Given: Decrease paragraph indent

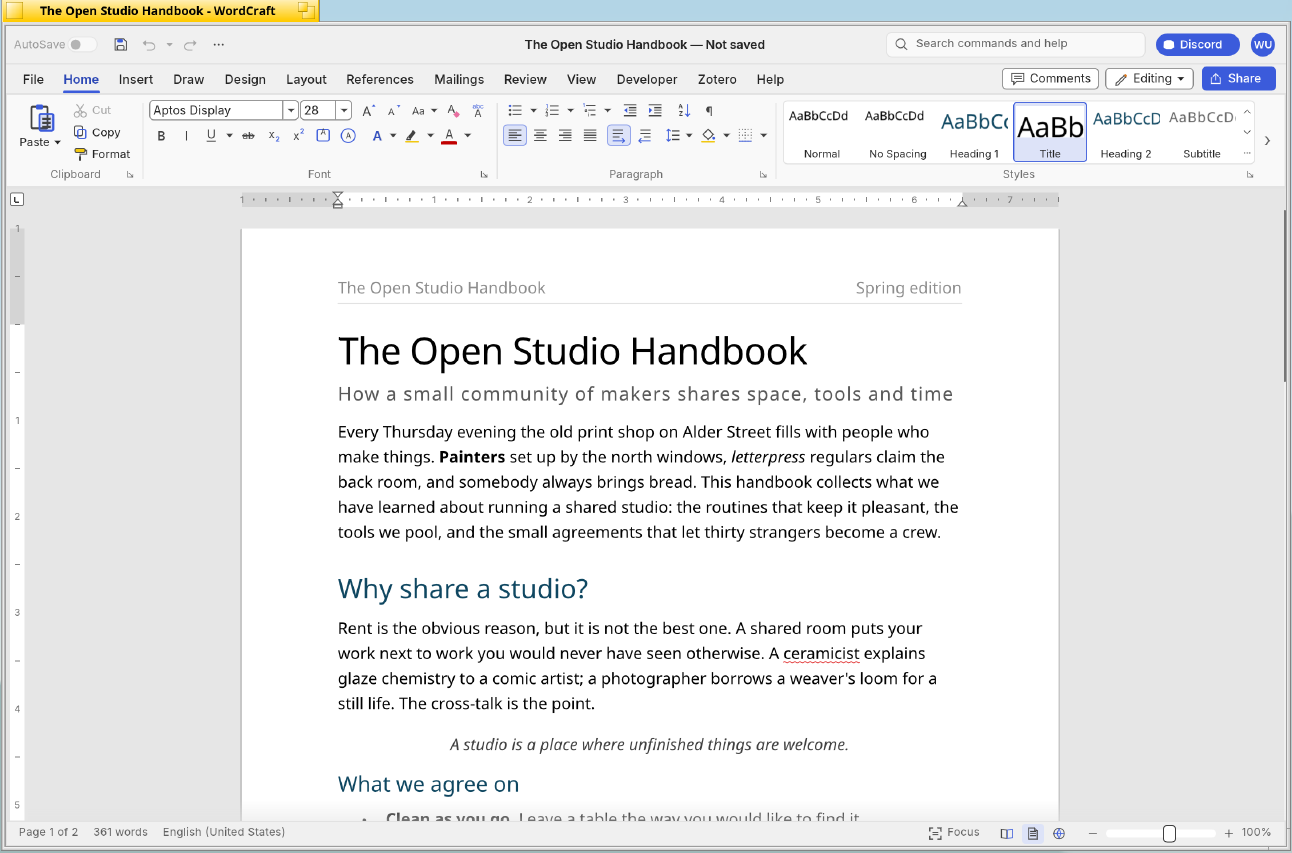Looking at the screenshot, I should 630,110.
